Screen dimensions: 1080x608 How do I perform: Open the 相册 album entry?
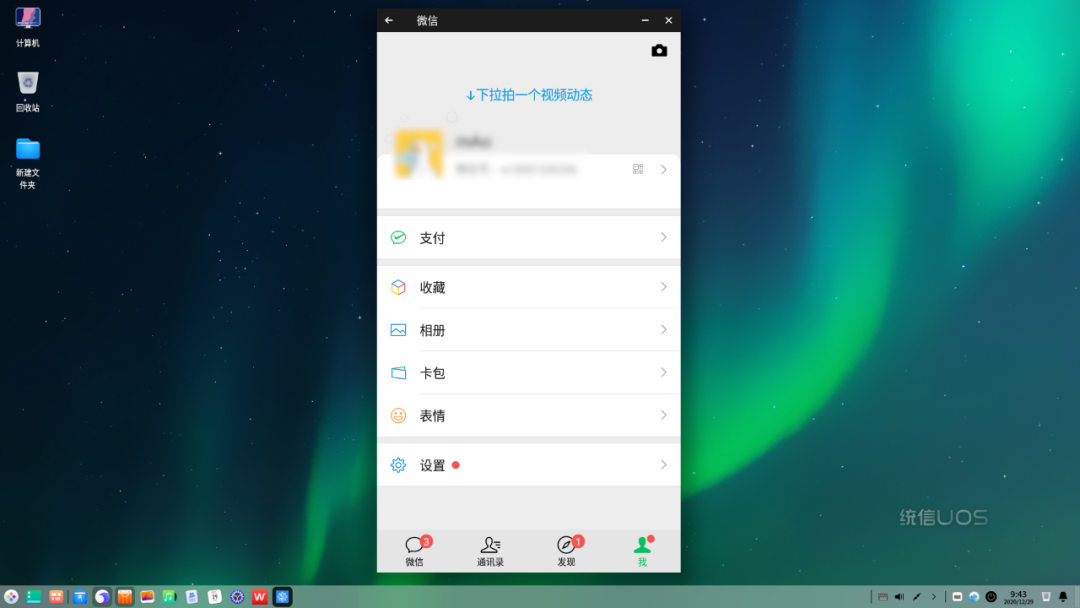[x=528, y=330]
